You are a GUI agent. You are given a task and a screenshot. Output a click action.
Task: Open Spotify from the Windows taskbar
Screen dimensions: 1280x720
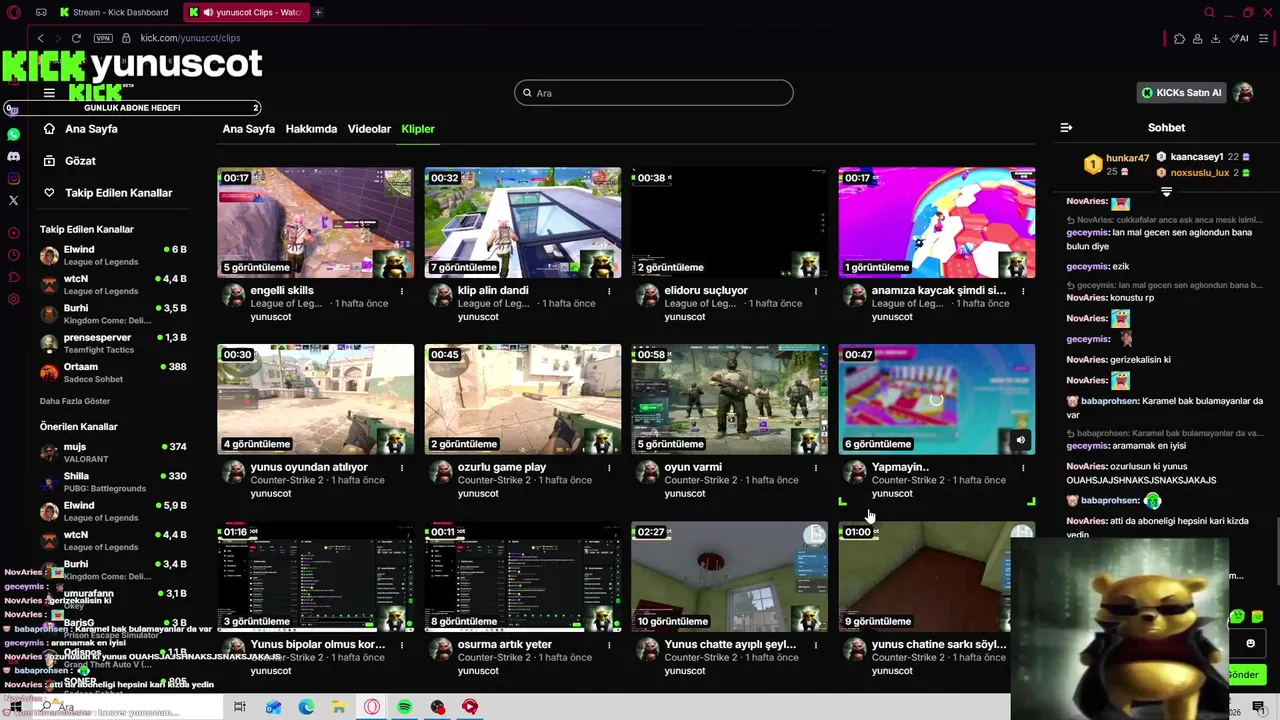pos(405,707)
